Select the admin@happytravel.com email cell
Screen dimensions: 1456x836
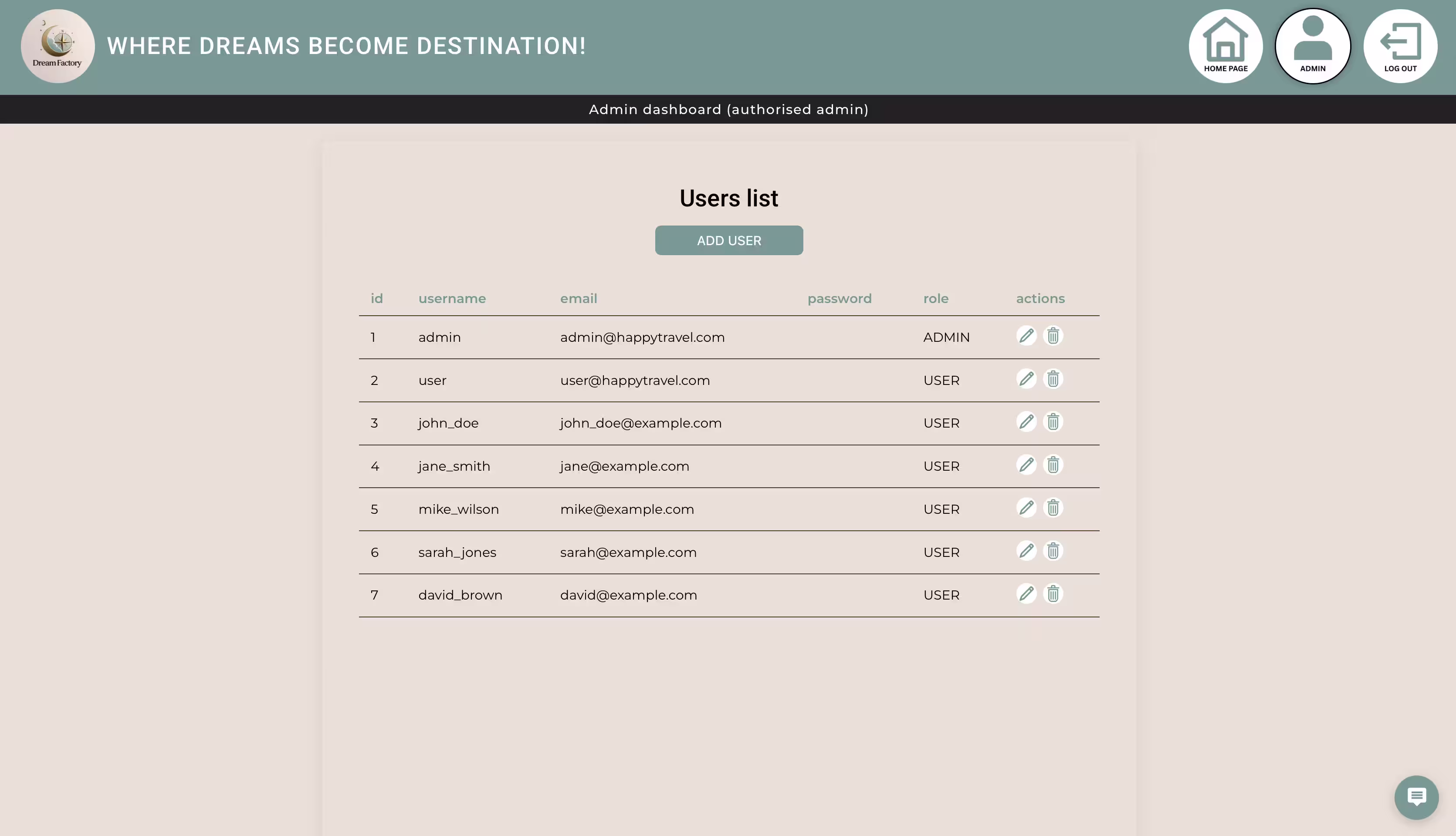tap(642, 337)
